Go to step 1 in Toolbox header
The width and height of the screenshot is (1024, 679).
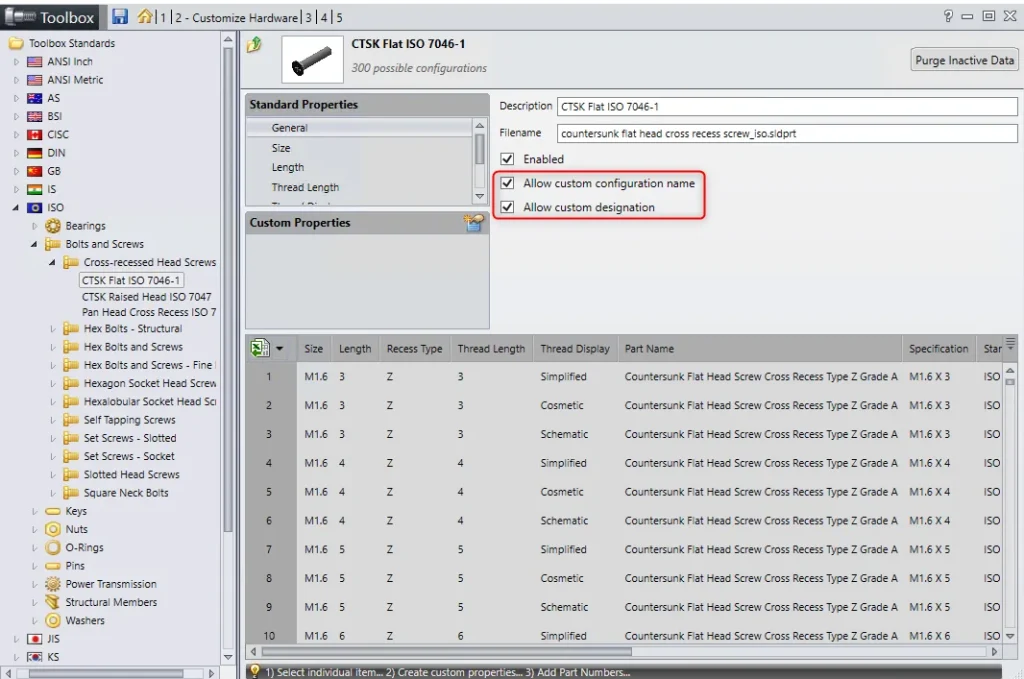(x=163, y=18)
